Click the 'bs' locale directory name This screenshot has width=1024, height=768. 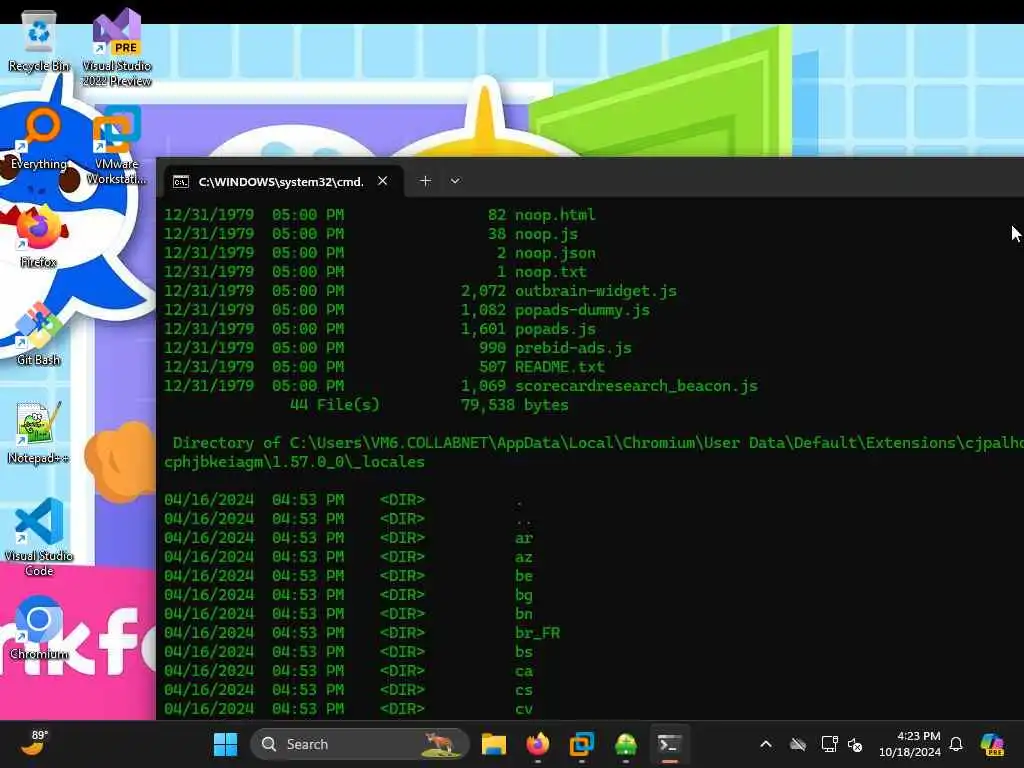[524, 652]
